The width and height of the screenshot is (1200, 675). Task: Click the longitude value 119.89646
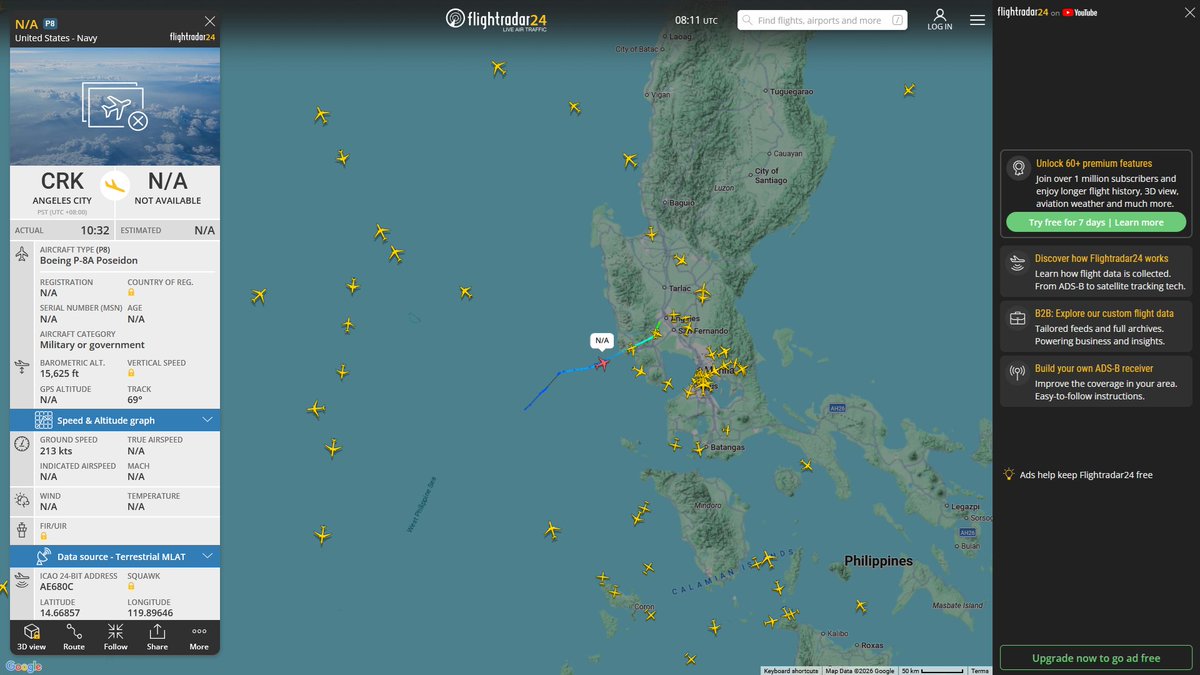(x=150, y=612)
